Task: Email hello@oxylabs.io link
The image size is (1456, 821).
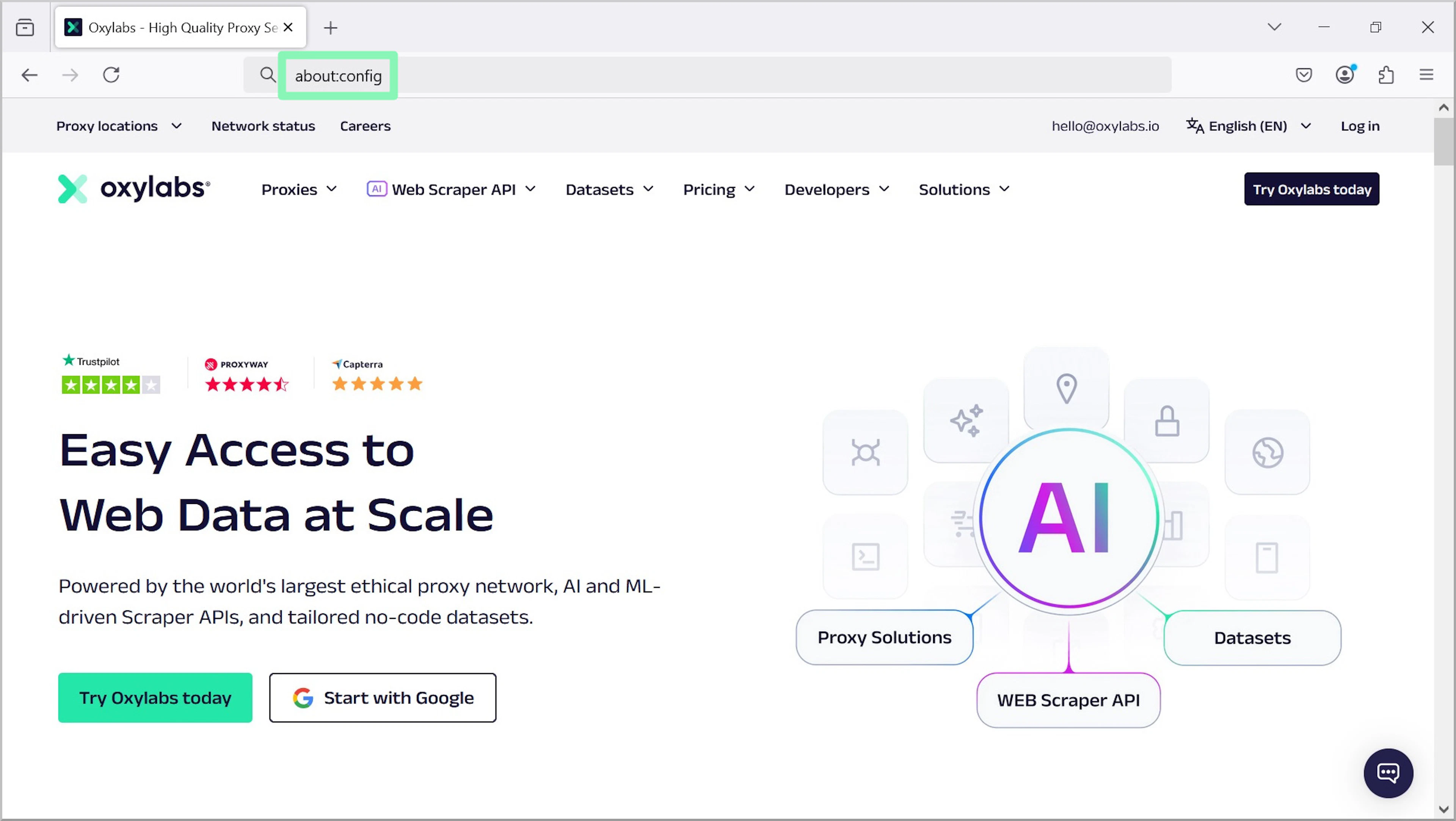Action: pyautogui.click(x=1105, y=126)
